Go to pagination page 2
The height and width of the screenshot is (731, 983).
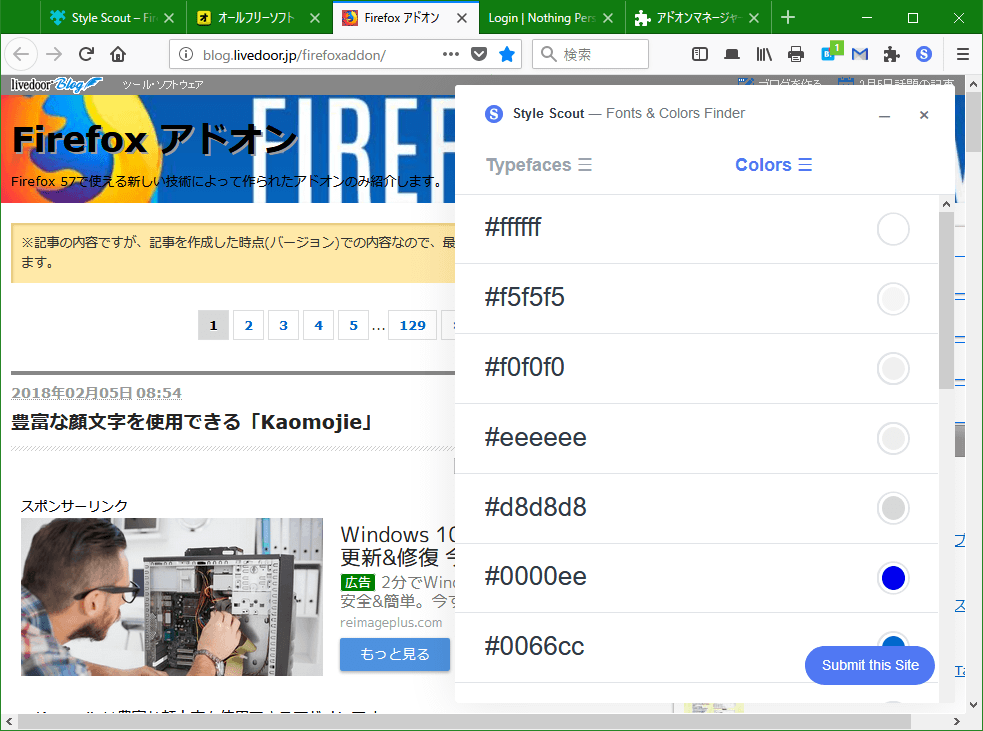coord(248,325)
